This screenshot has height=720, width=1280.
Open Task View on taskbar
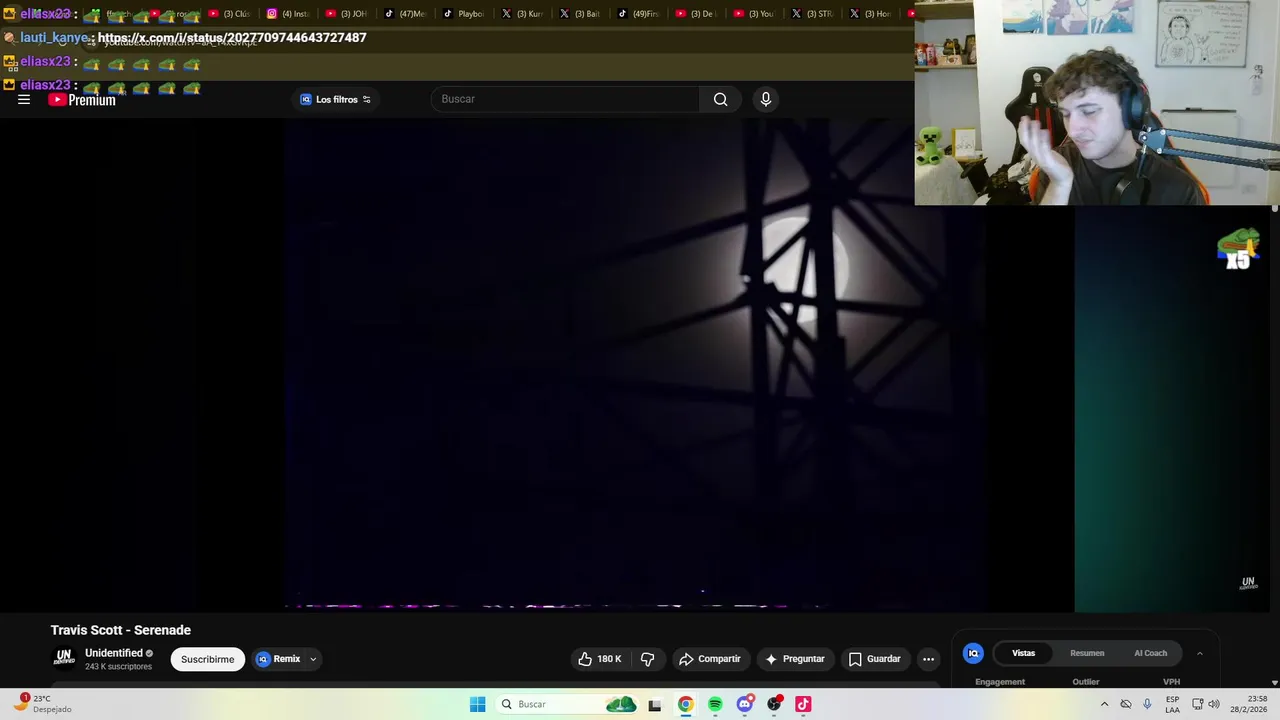coord(655,704)
